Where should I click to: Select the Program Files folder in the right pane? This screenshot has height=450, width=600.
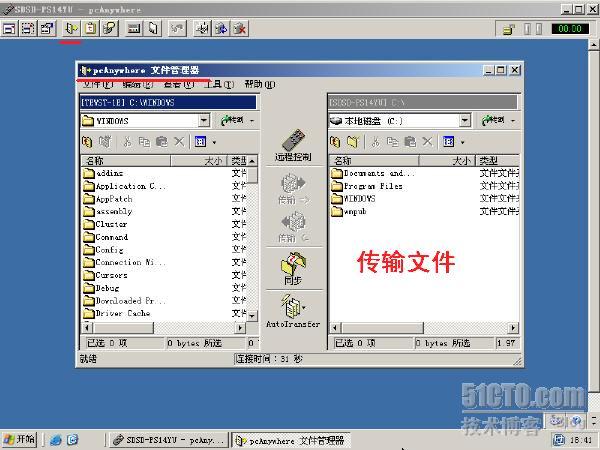[367, 186]
